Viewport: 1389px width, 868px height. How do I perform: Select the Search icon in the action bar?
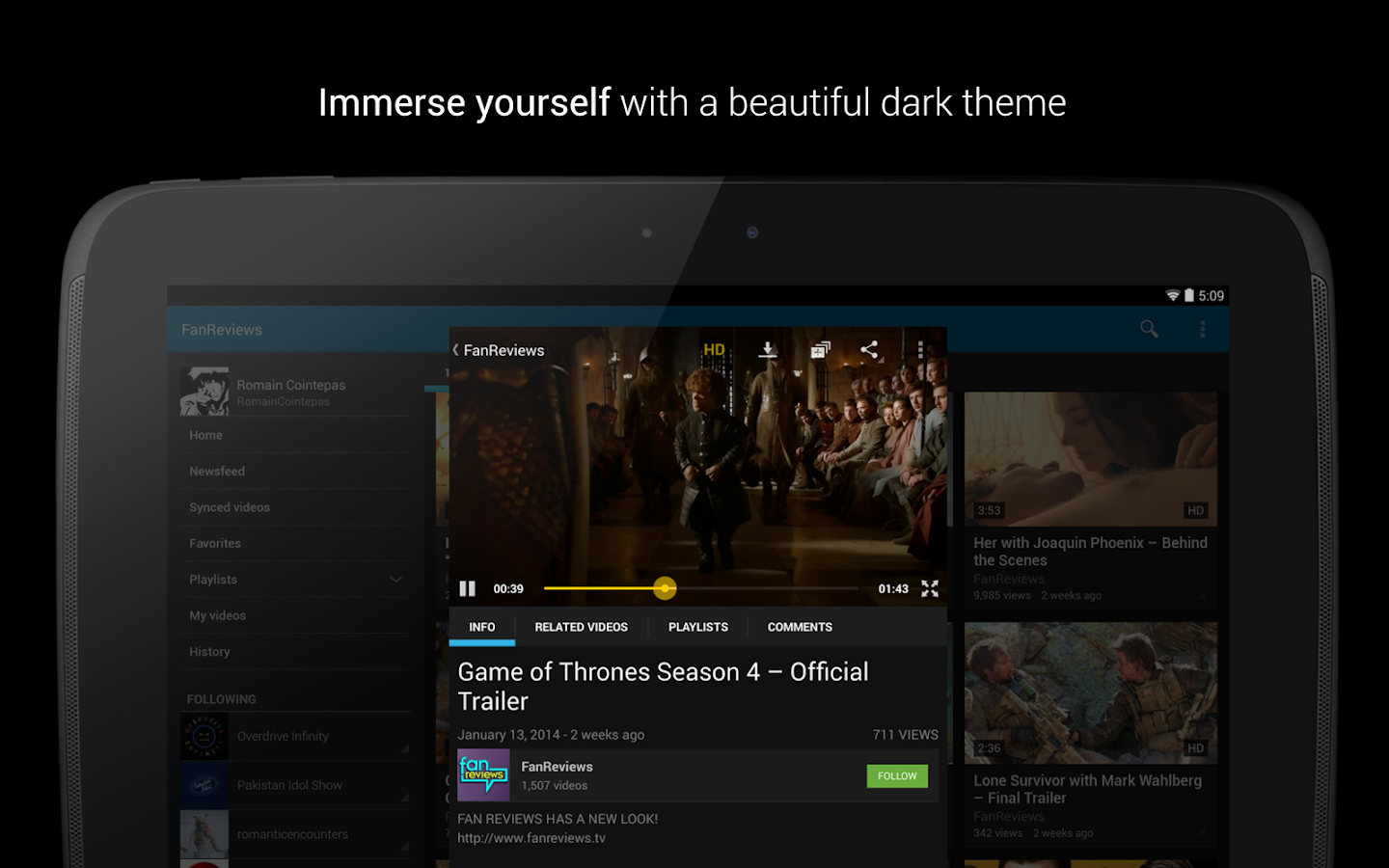1148,329
